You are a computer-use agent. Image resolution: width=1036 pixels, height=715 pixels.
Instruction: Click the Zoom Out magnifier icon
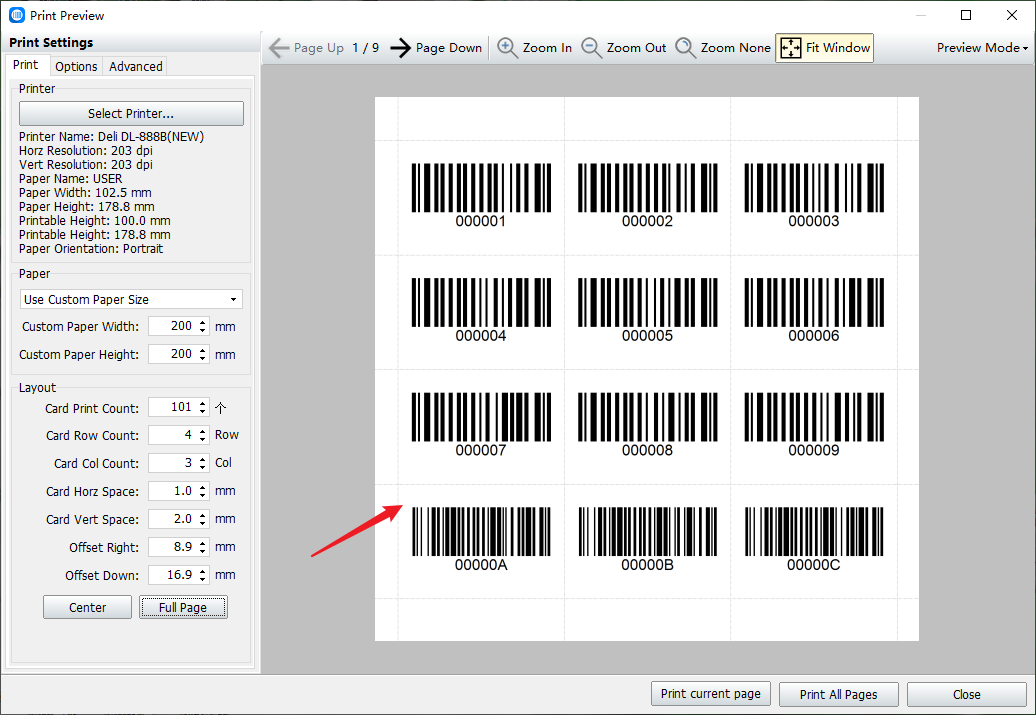click(591, 48)
